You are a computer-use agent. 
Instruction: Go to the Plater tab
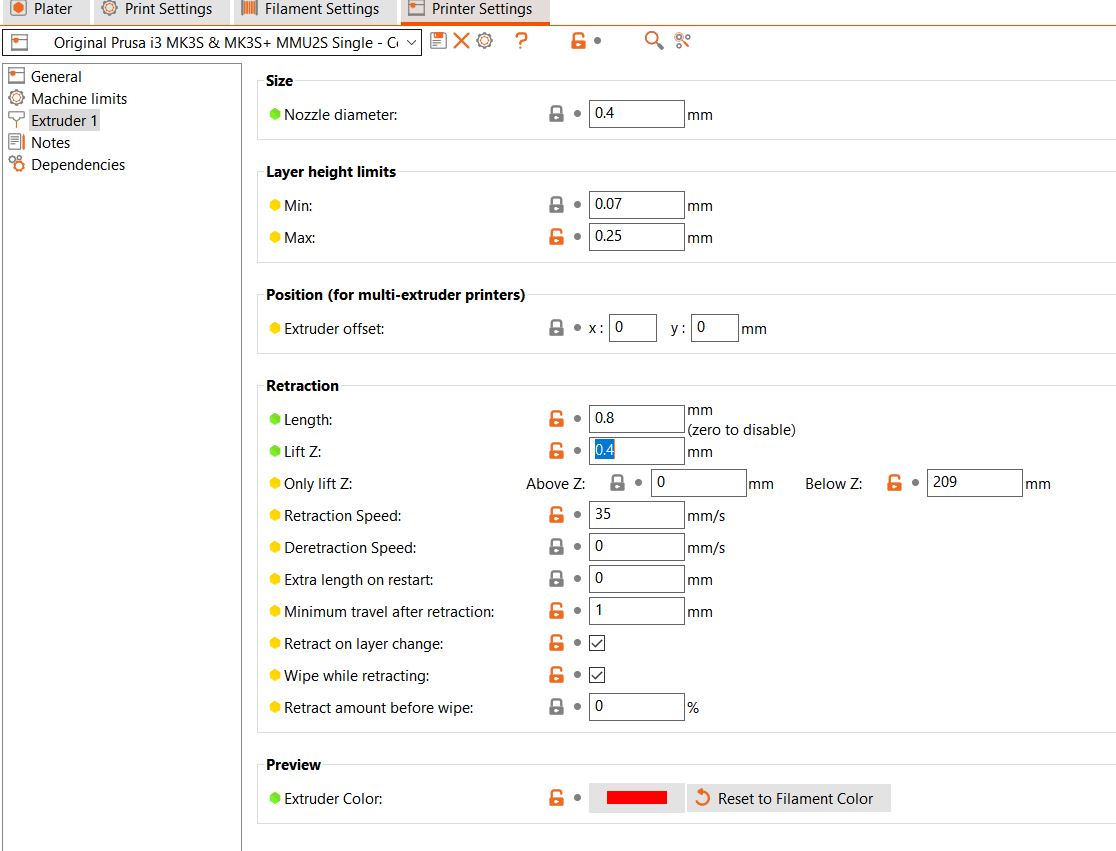[42, 9]
